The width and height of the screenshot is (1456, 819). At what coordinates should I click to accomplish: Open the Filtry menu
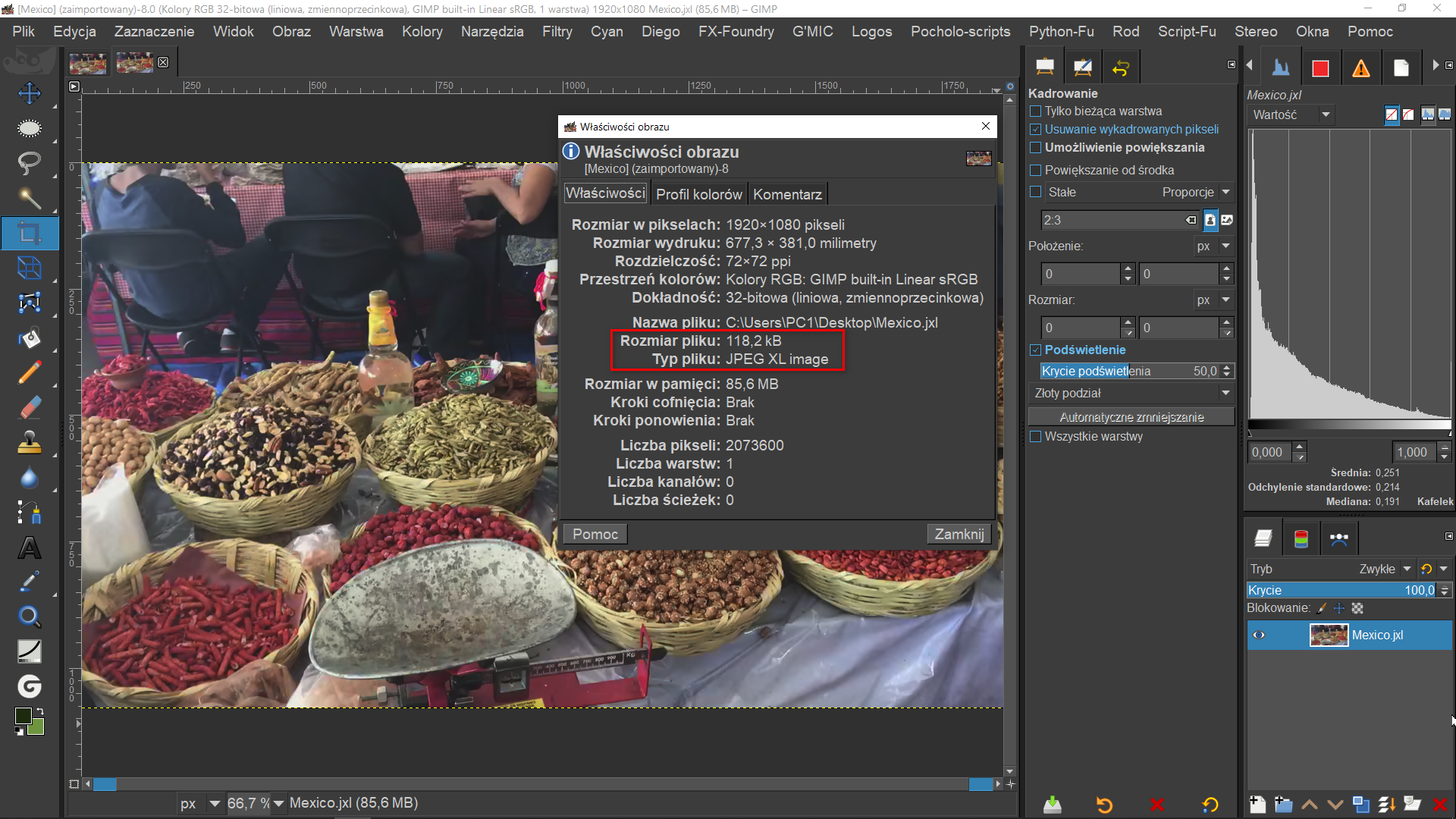click(557, 31)
